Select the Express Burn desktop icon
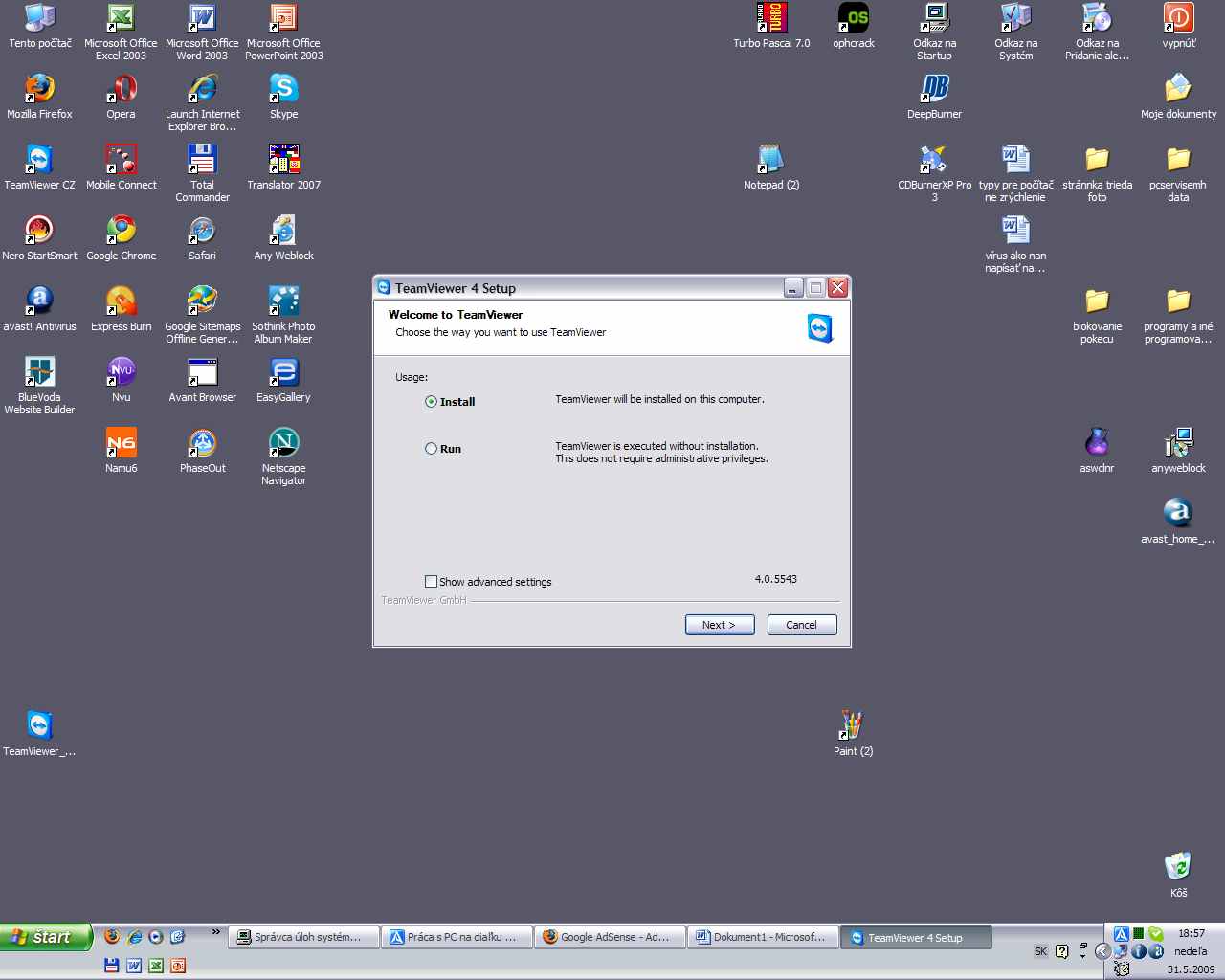This screenshot has height=980, width=1225. 122,309
